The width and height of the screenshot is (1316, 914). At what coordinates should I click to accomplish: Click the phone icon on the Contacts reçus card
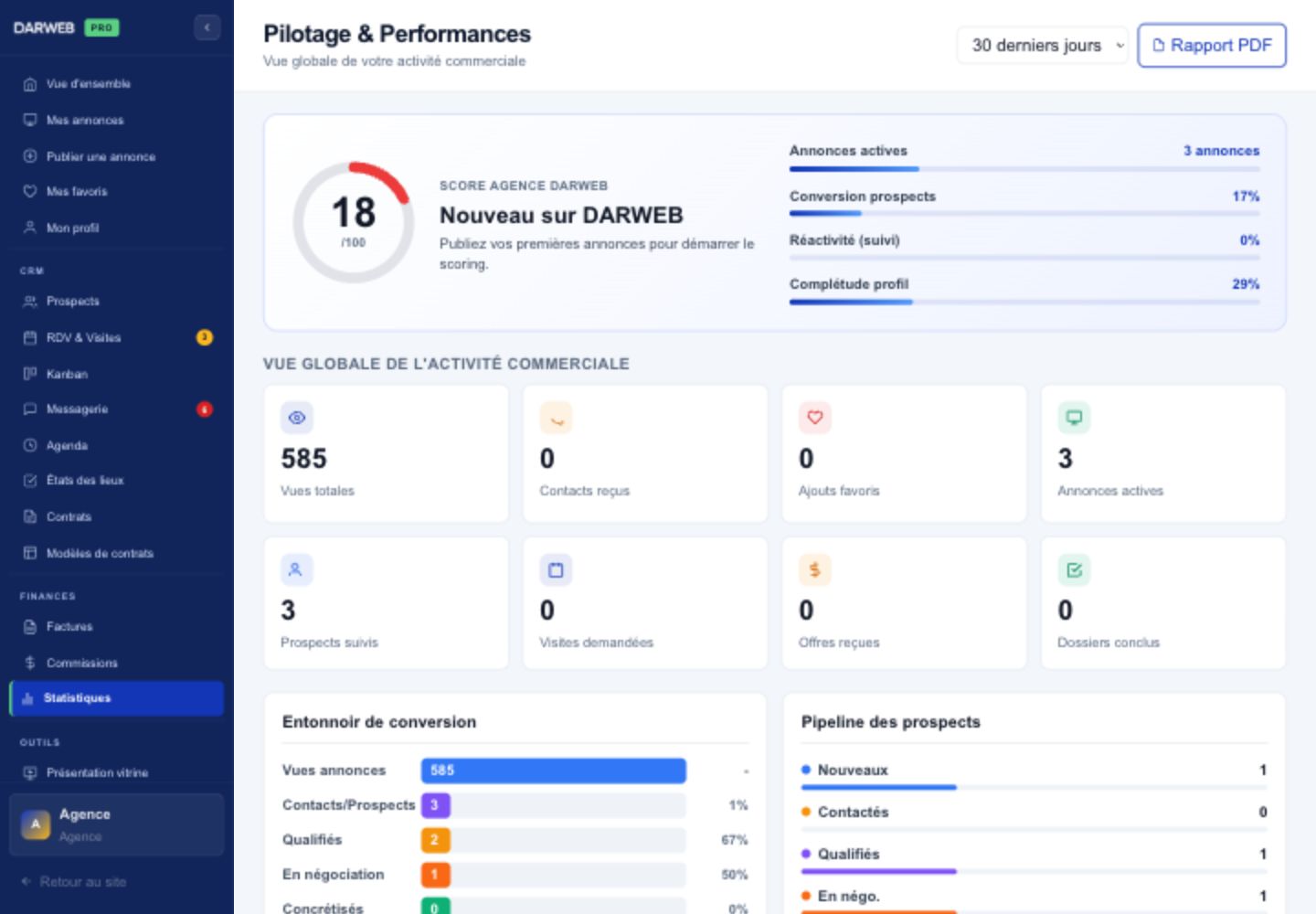[x=556, y=418]
